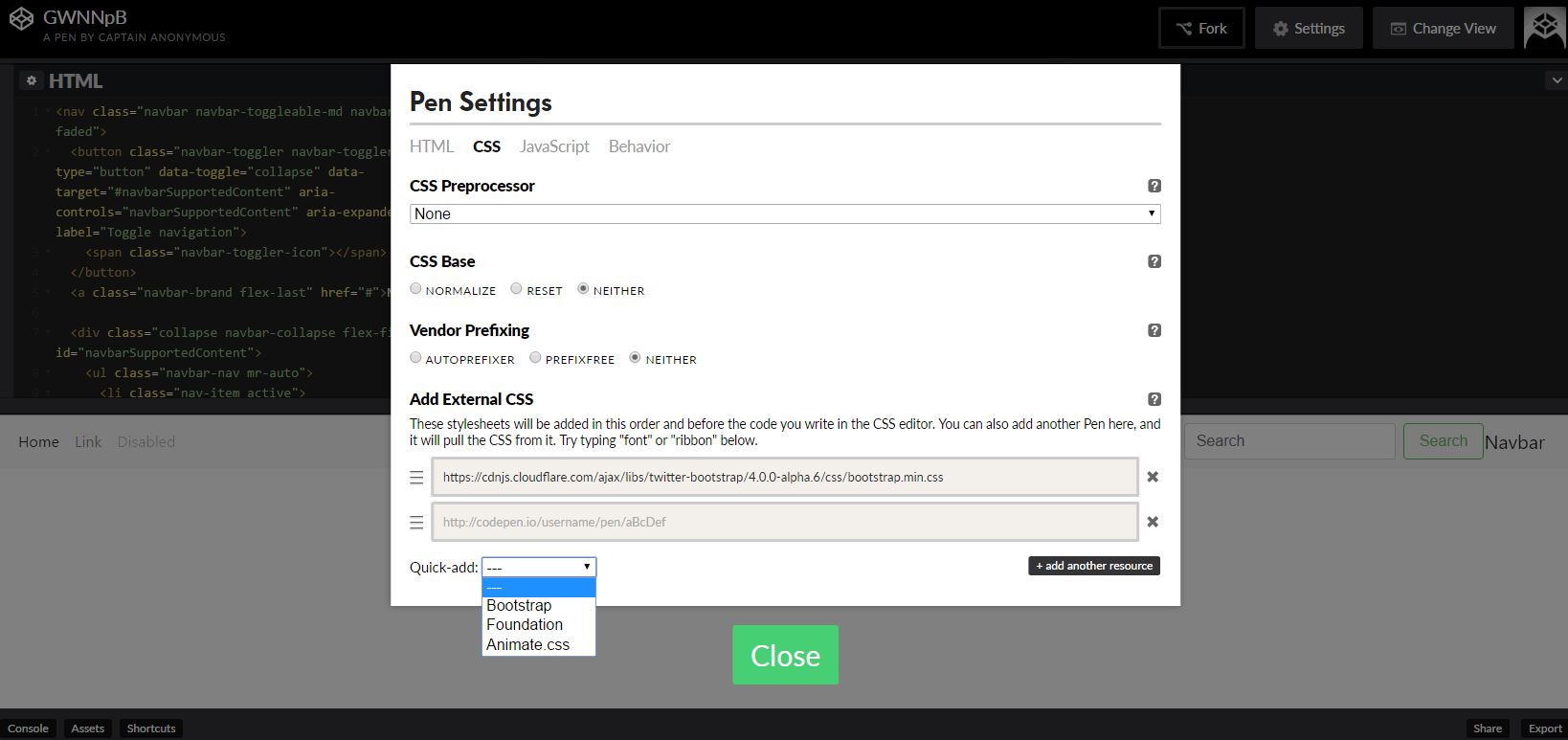1568x740 pixels.
Task: Show help for Add External CSS
Action: tap(1154, 399)
